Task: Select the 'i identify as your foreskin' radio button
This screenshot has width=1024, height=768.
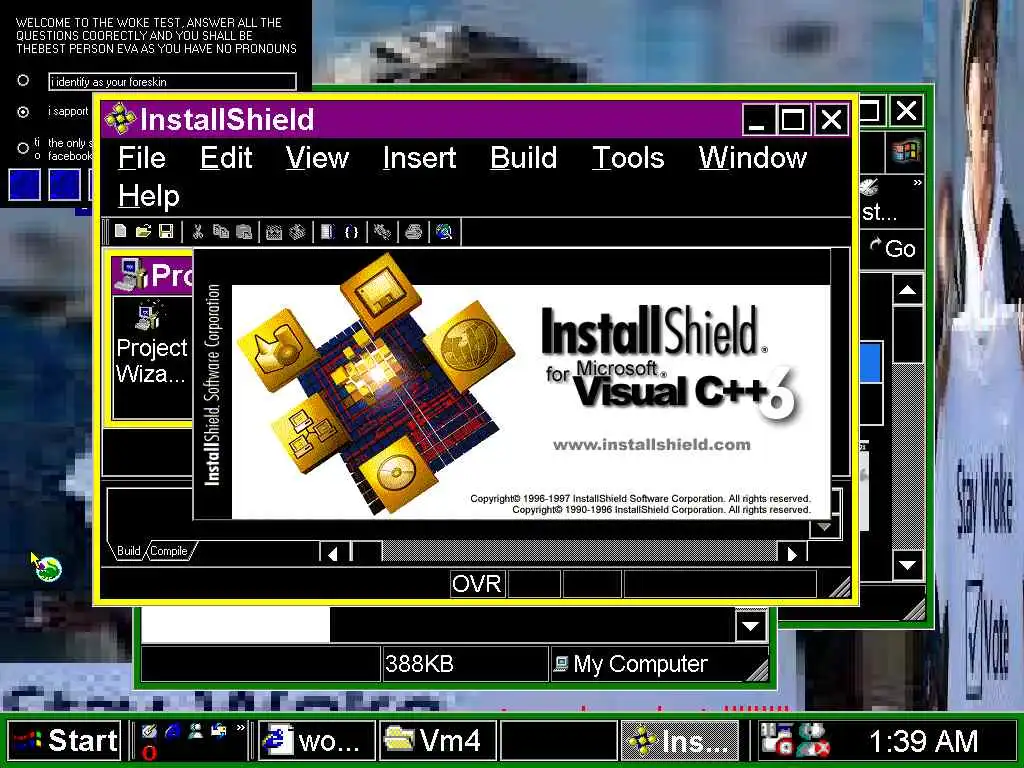Action: (x=24, y=80)
